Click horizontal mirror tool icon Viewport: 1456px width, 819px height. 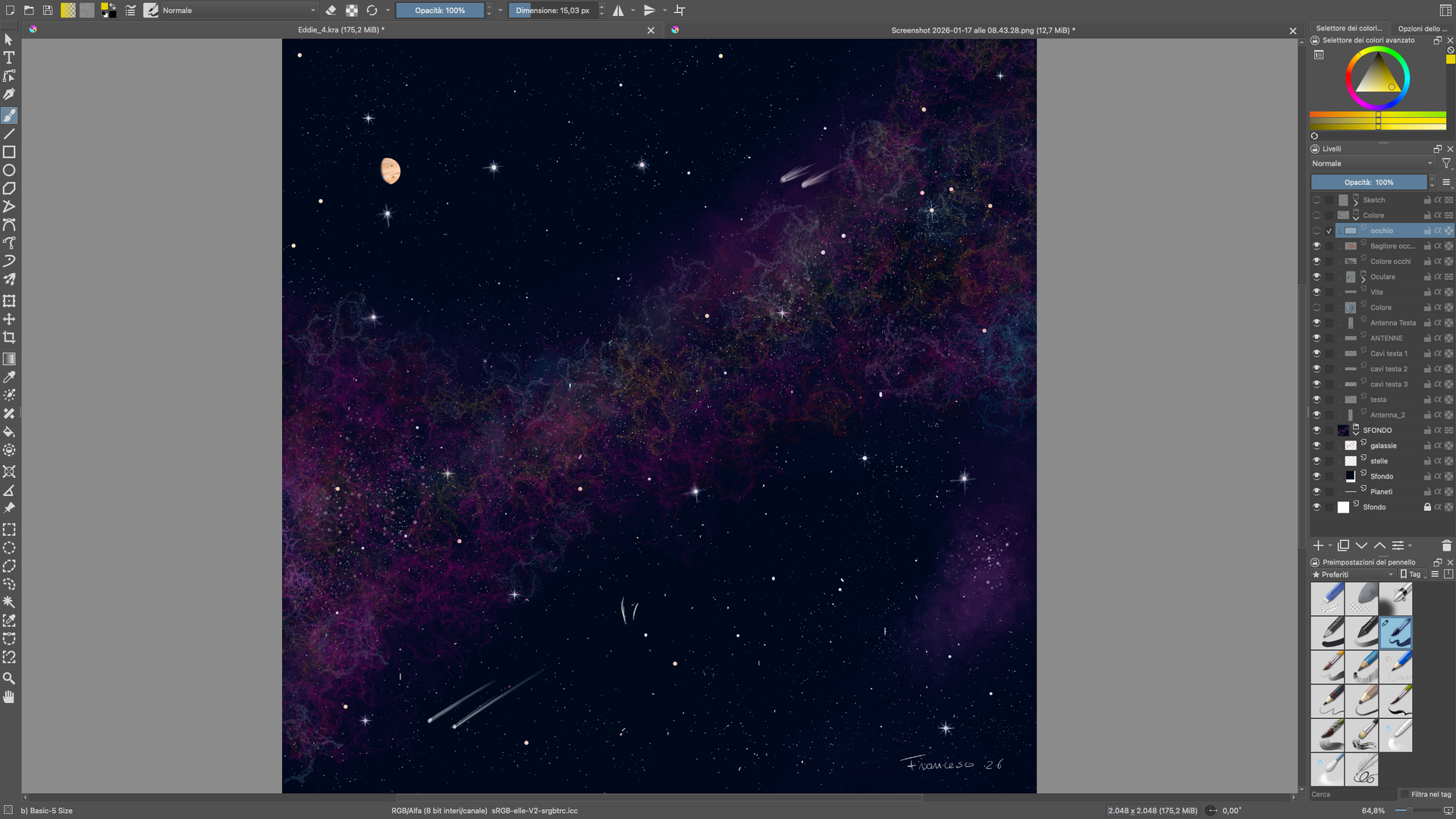tap(619, 11)
